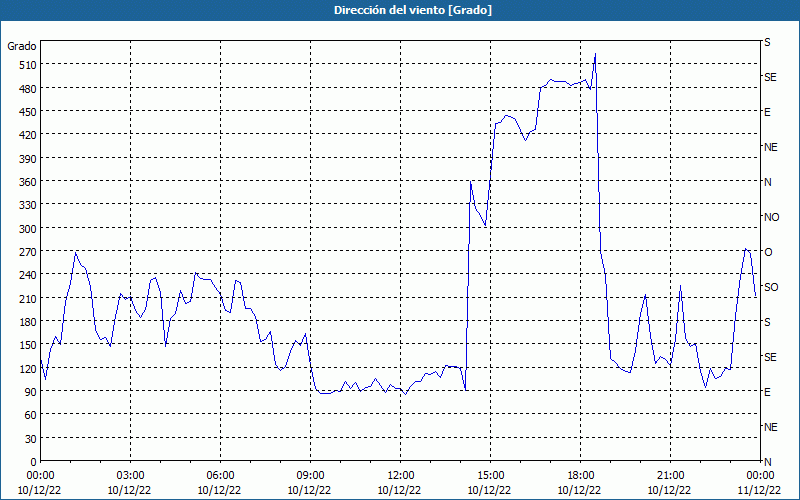
Task: Select the 03:00 time axis label
Action: [130, 475]
